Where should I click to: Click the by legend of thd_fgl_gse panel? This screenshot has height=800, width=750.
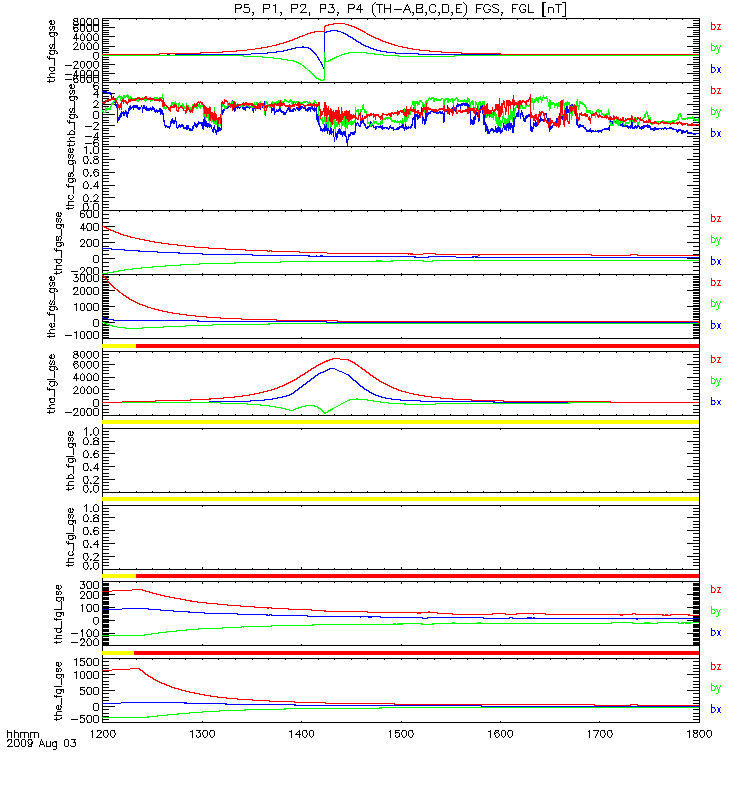click(x=716, y=611)
